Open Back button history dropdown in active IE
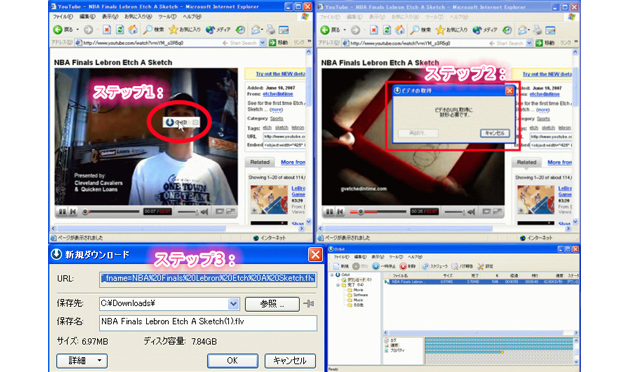This screenshot has height=372, width=632. 77,30
